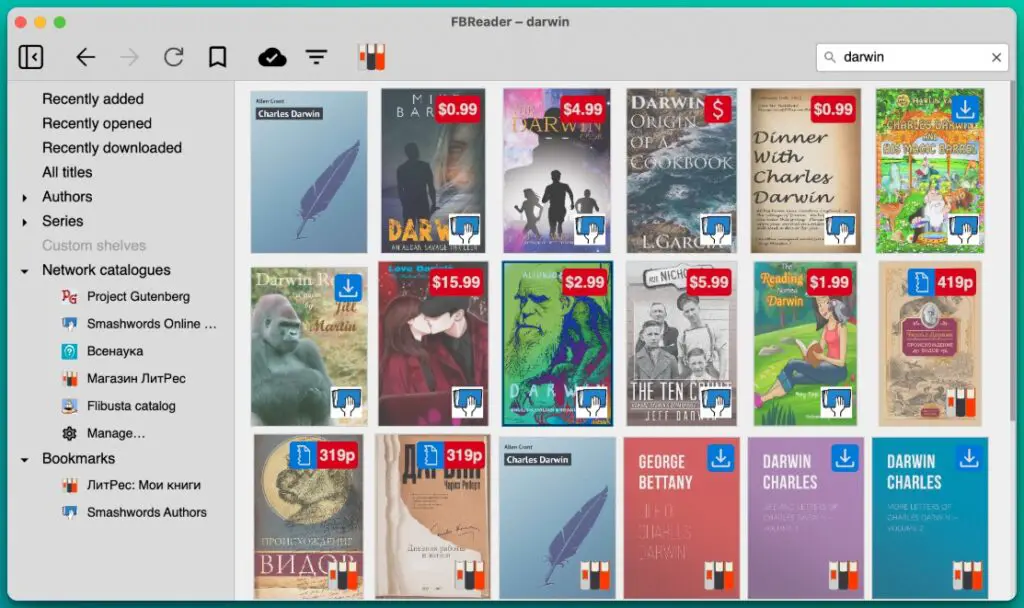1024x608 pixels.
Task: Click the $15.99 price badge
Action: [x=455, y=282]
